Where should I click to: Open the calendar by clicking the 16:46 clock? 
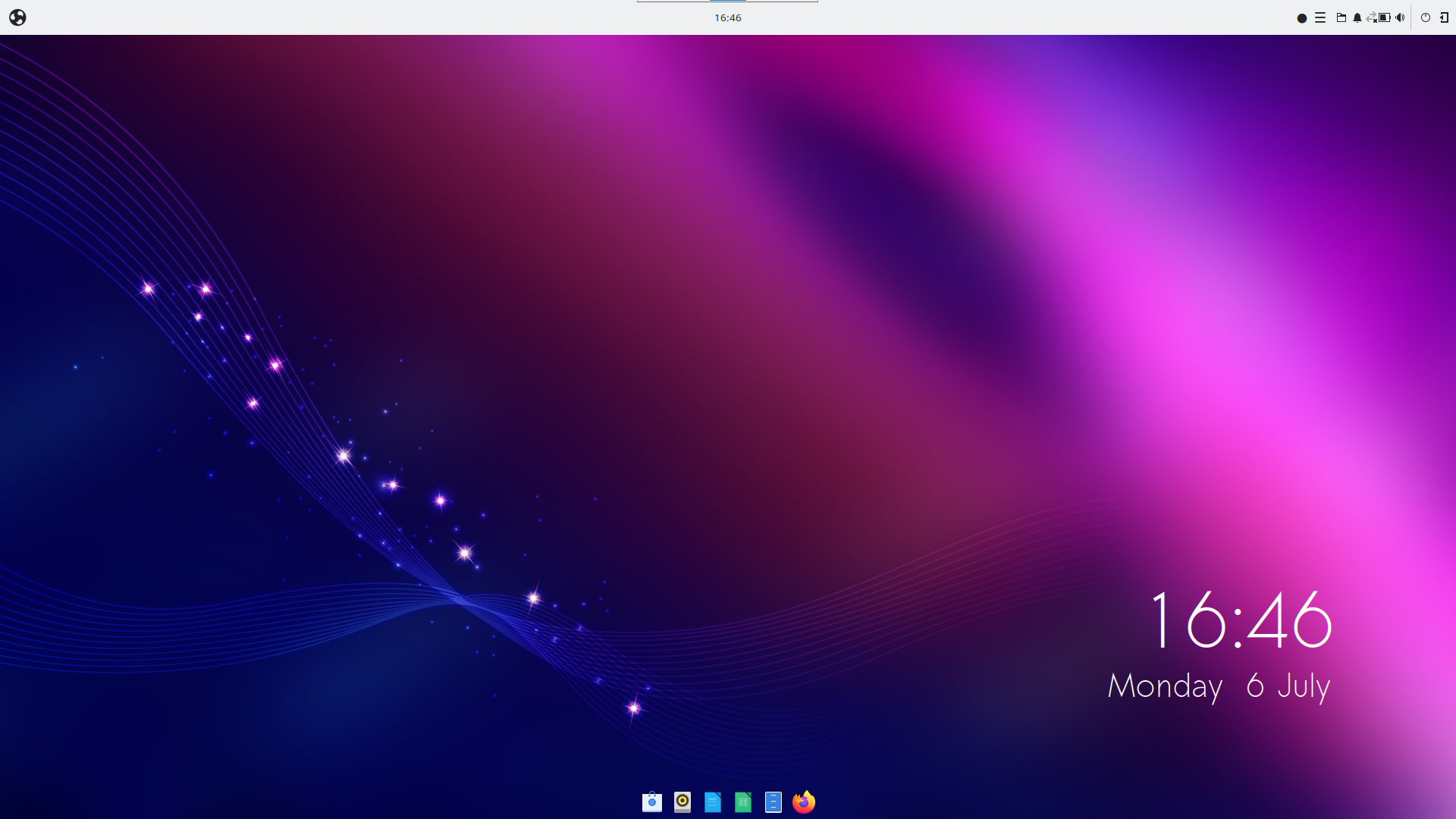coord(728,17)
